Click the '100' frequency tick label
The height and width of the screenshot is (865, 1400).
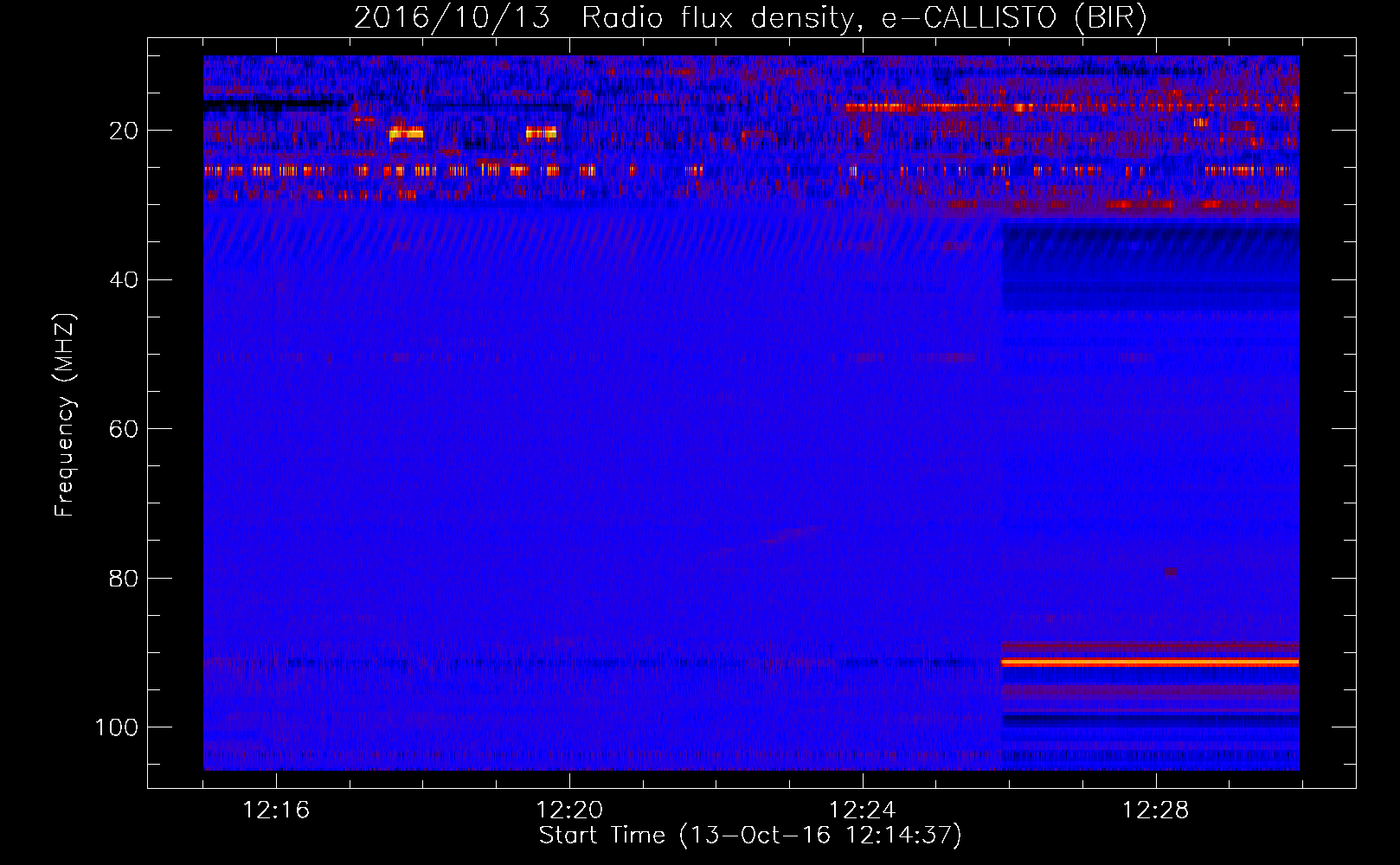[117, 727]
